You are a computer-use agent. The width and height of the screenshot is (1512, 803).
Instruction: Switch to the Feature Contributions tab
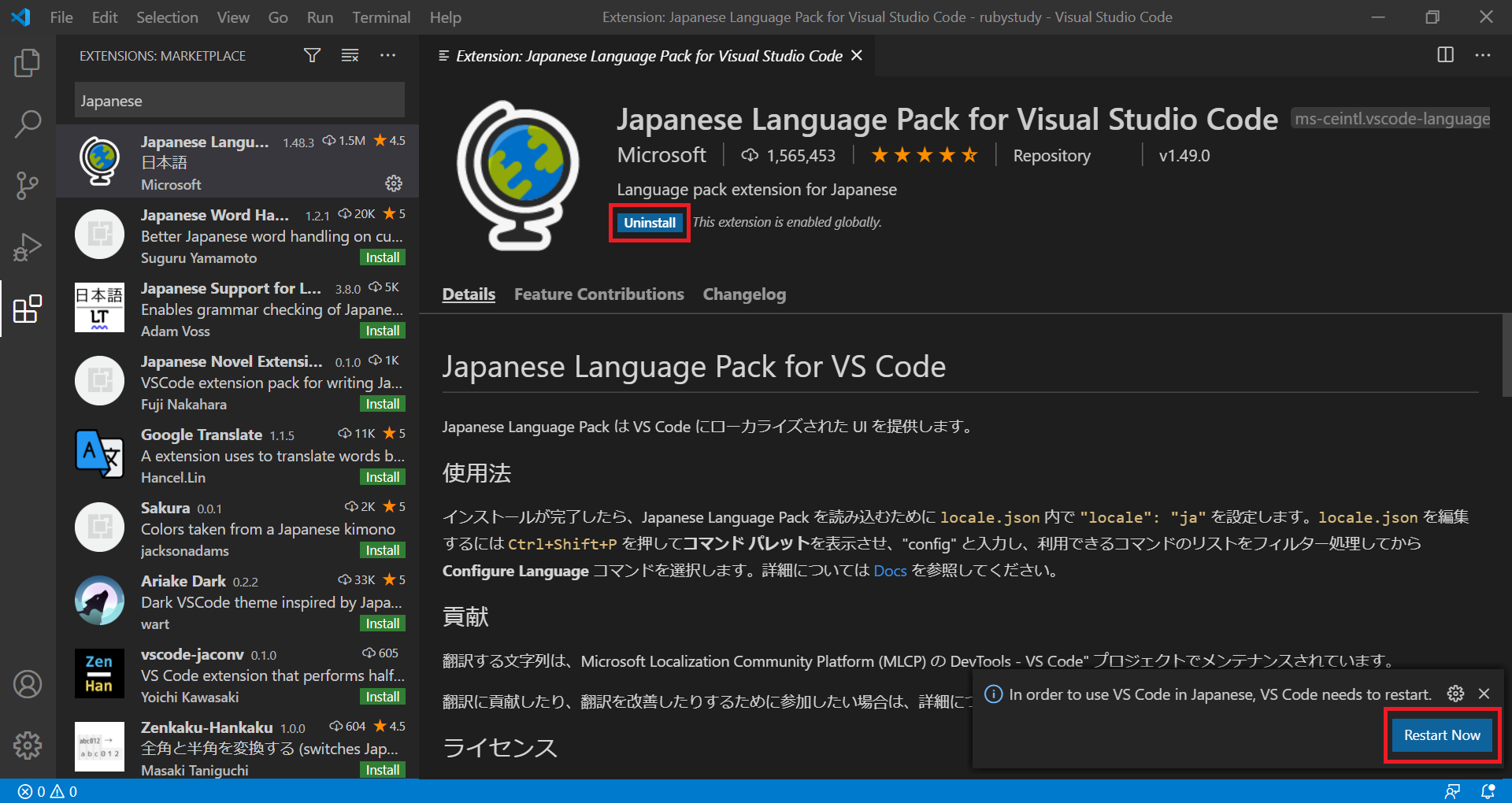[599, 294]
